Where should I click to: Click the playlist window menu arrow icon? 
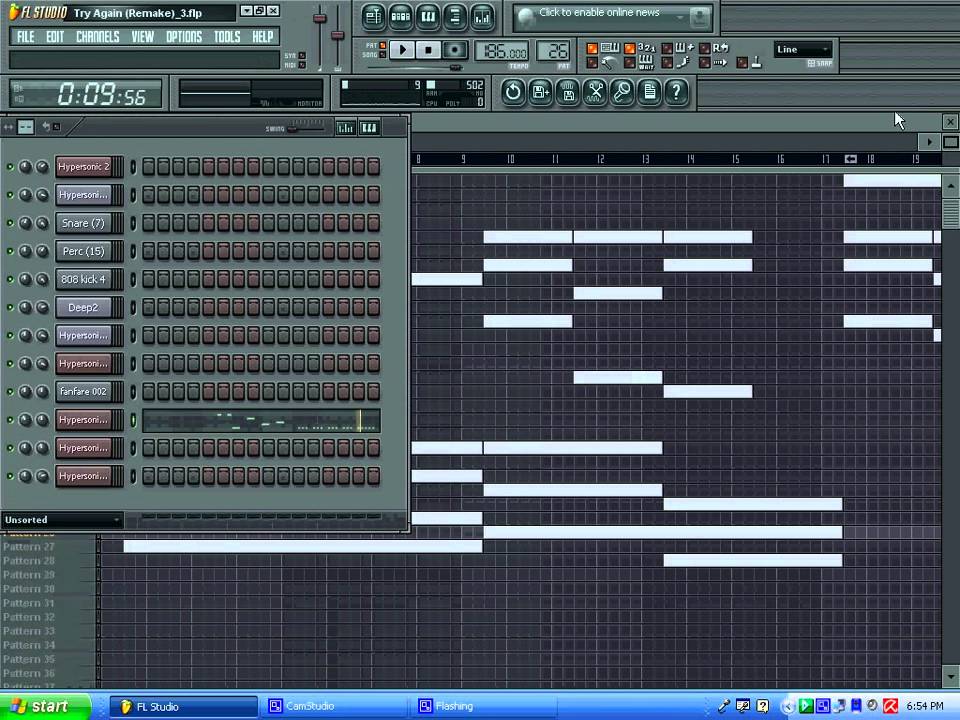(x=929, y=142)
